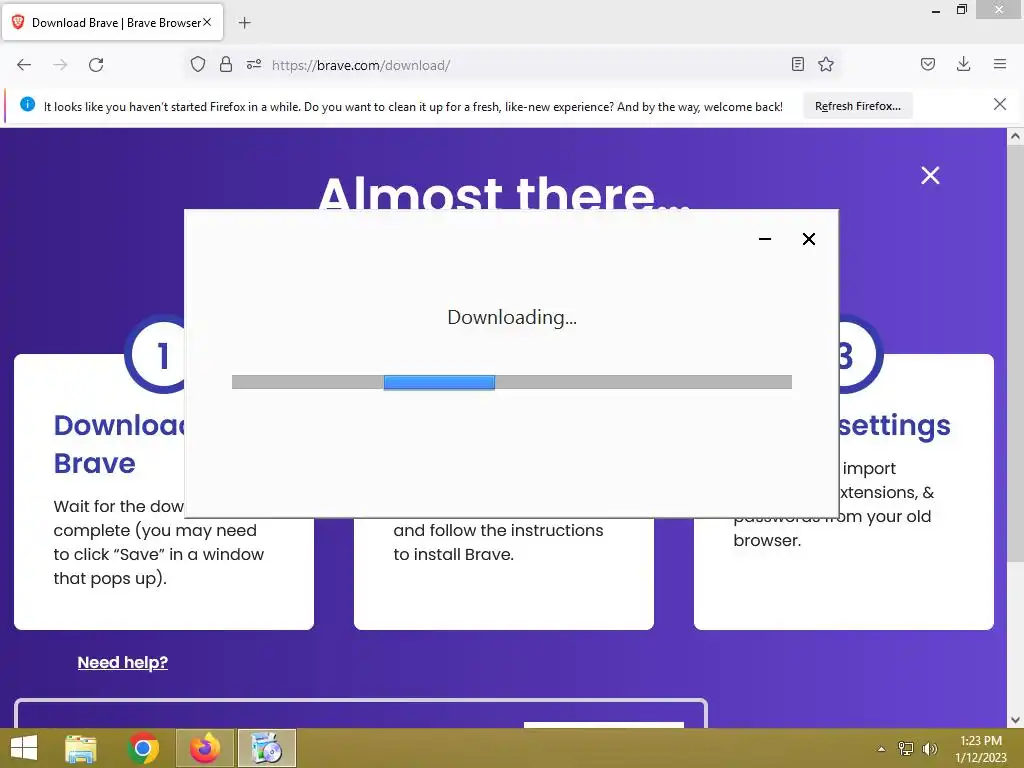Select the Download Brave browser tab
Image resolution: width=1024 pixels, height=768 pixels.
[x=112, y=22]
